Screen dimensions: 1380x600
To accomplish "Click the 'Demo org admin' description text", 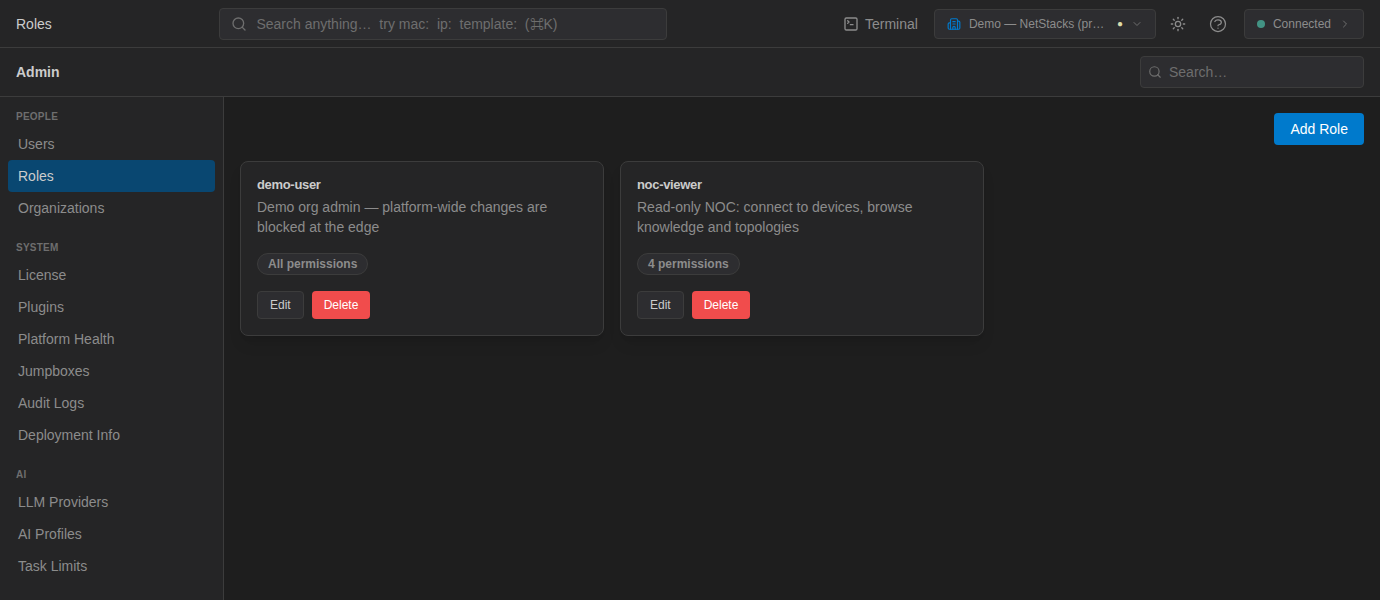I will (x=402, y=217).
